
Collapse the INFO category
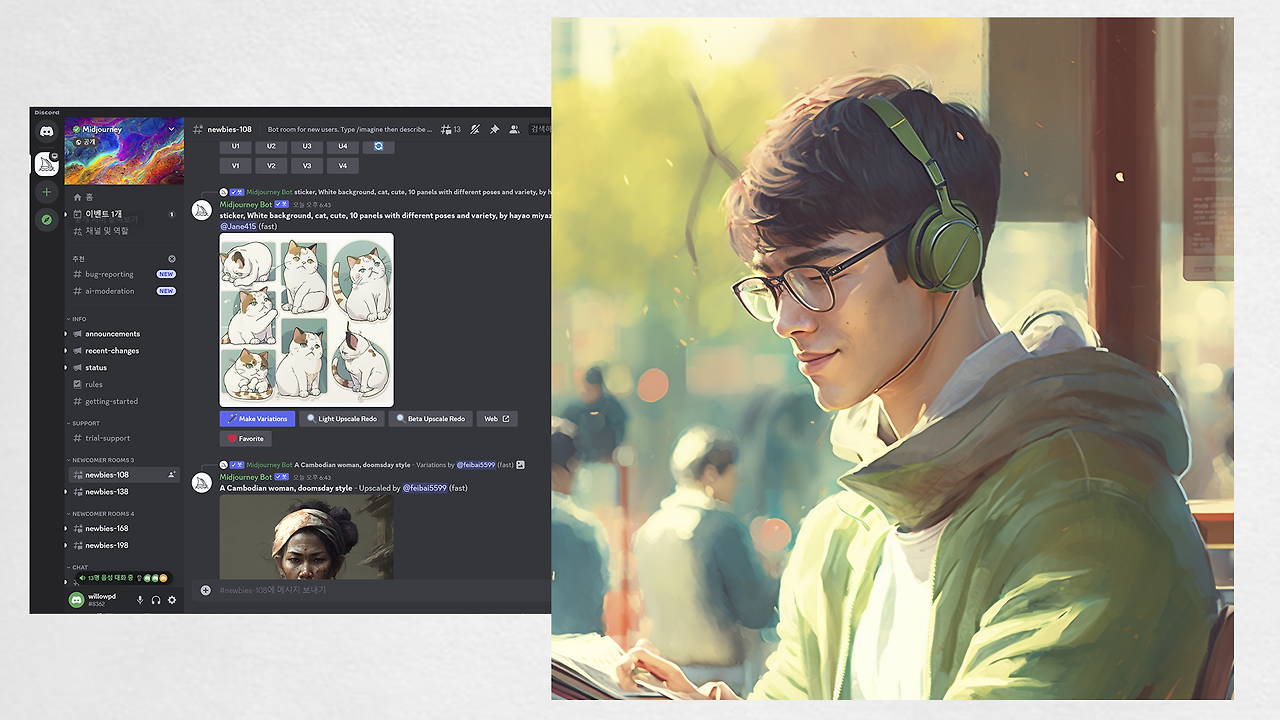pyautogui.click(x=76, y=319)
